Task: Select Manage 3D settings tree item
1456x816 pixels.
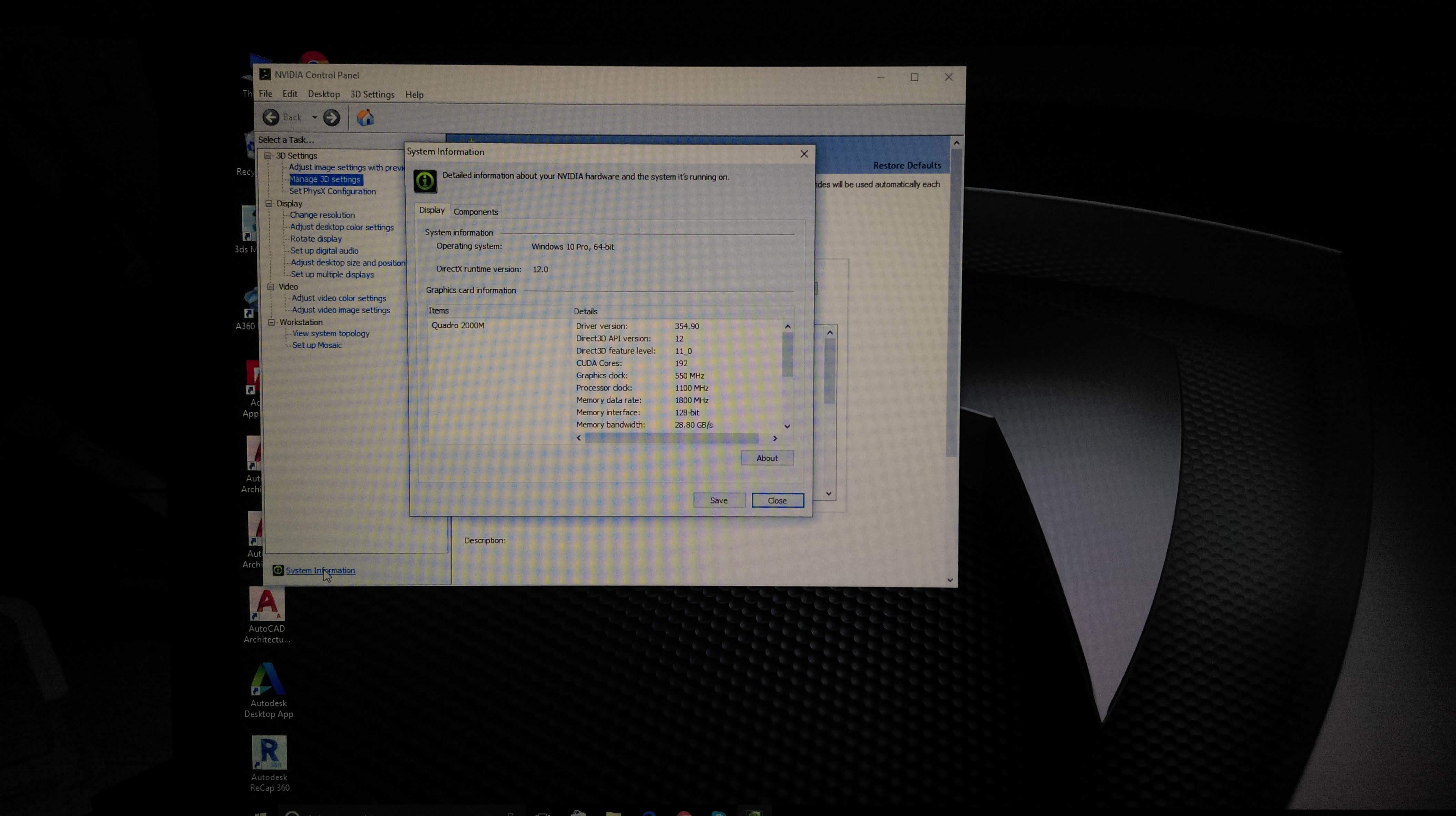Action: (325, 179)
